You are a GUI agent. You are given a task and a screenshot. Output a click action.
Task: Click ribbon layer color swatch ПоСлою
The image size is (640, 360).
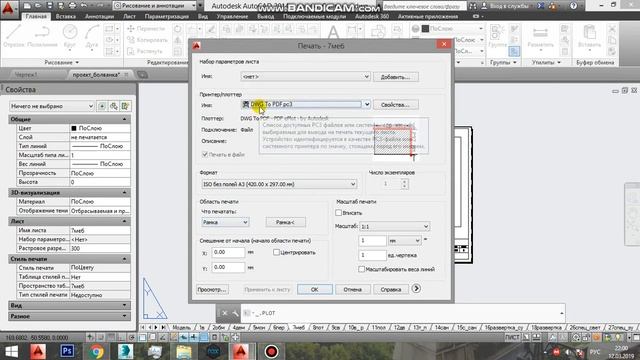pos(425,29)
